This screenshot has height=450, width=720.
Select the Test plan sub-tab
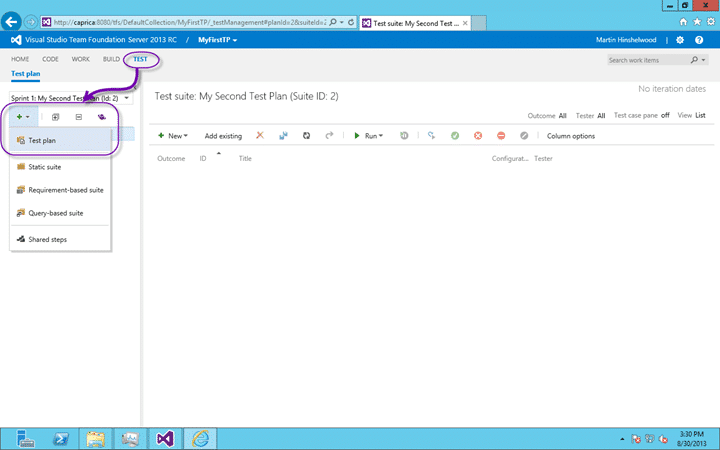[26, 73]
